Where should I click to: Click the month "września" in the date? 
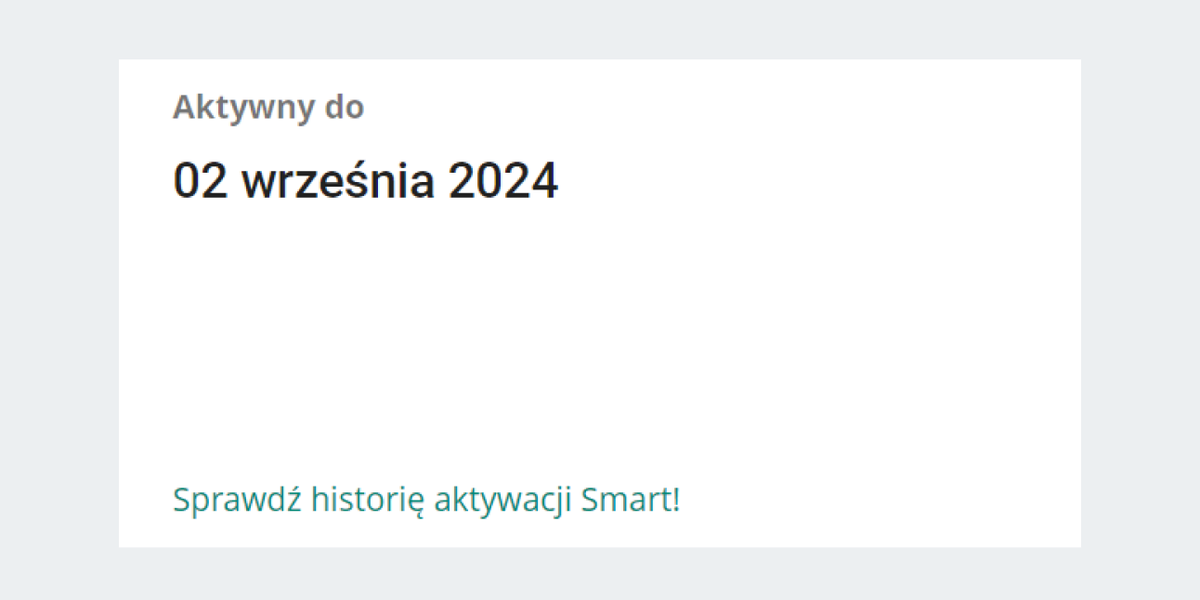point(339,182)
